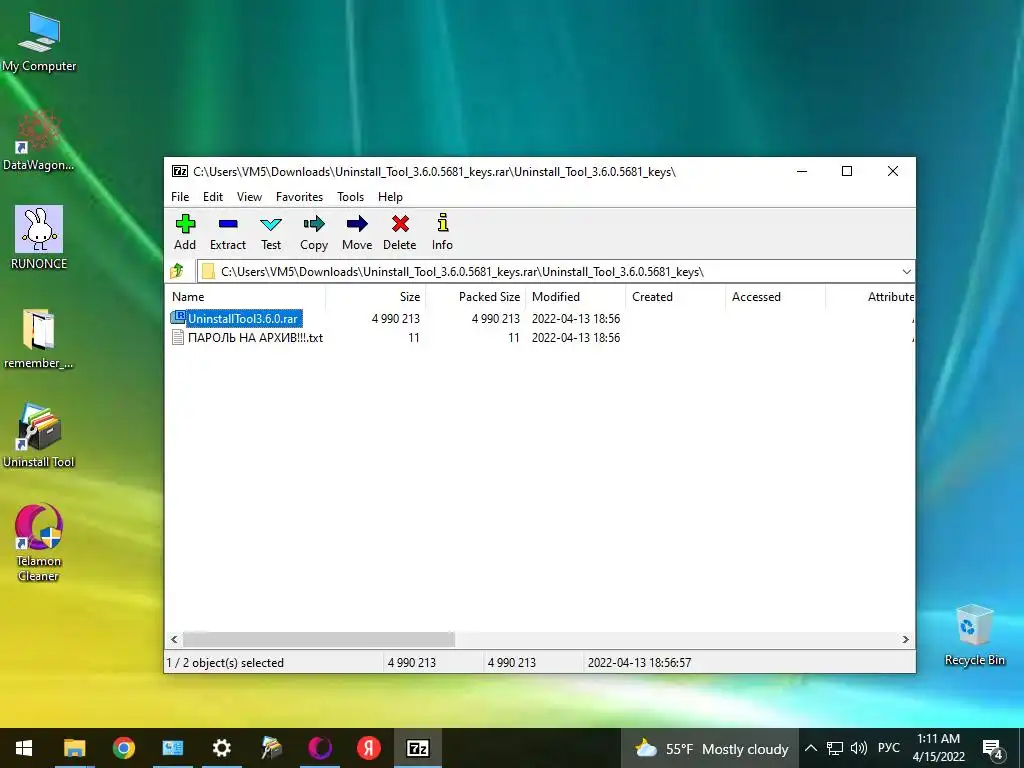1024x768 pixels.
Task: Click the scrollbar left arrow
Action: click(x=174, y=639)
